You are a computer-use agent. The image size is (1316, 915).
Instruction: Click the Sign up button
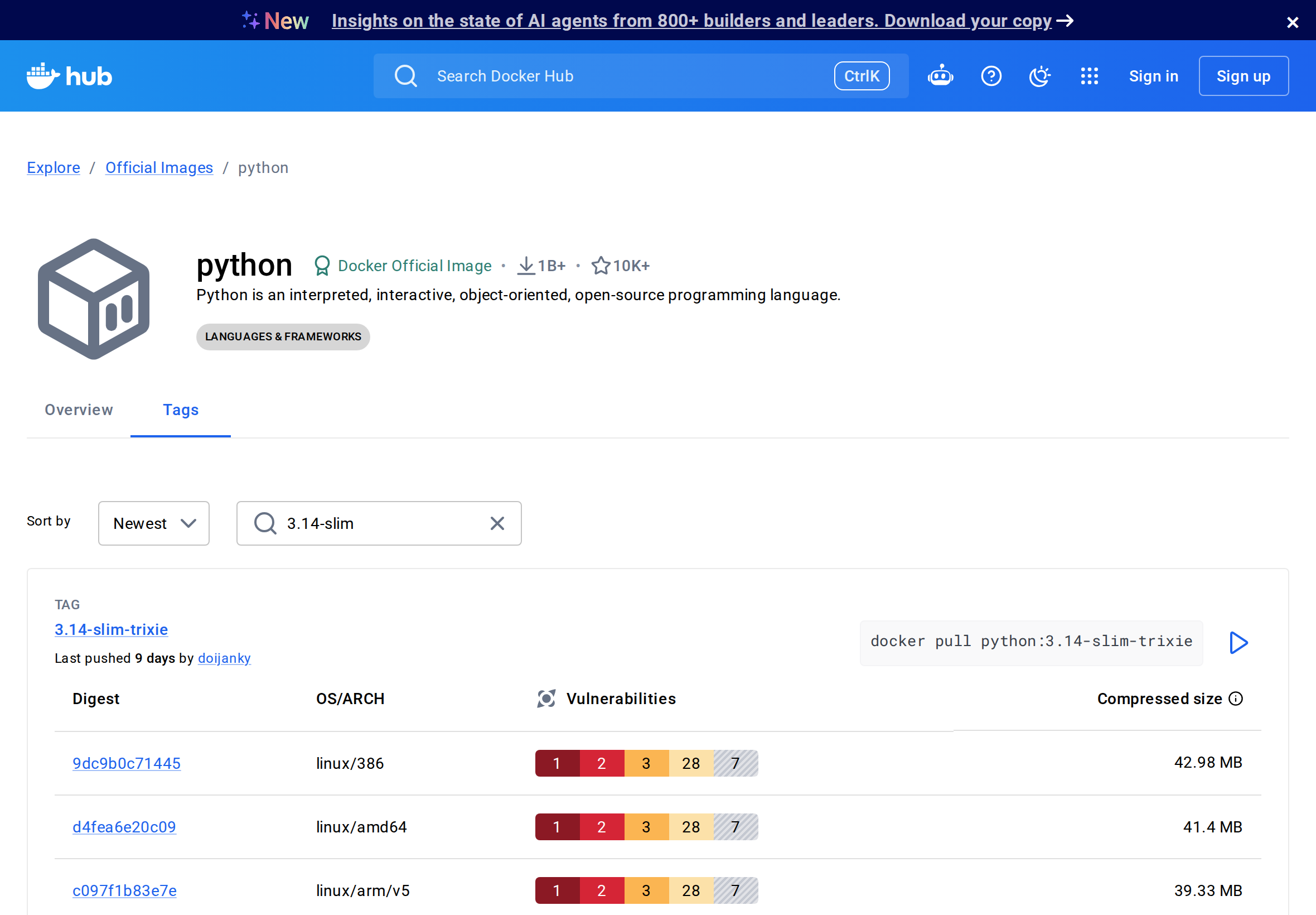click(x=1244, y=76)
